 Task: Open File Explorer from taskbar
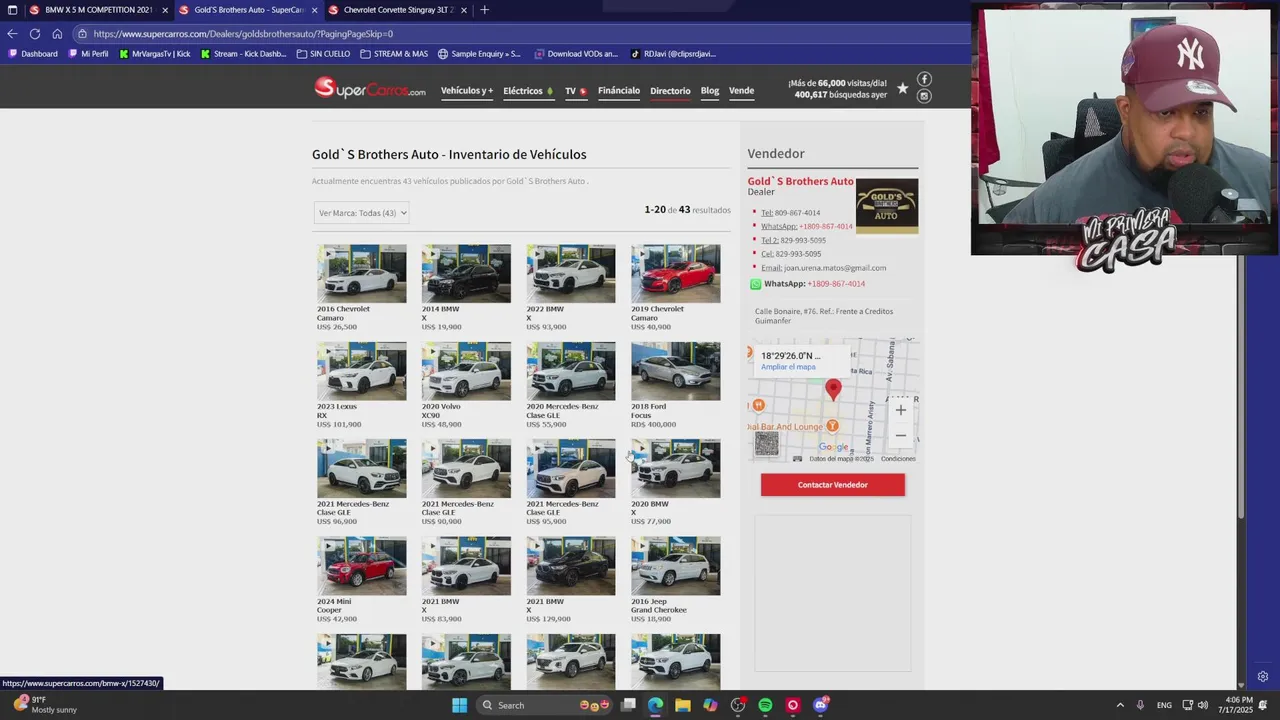pos(683,705)
